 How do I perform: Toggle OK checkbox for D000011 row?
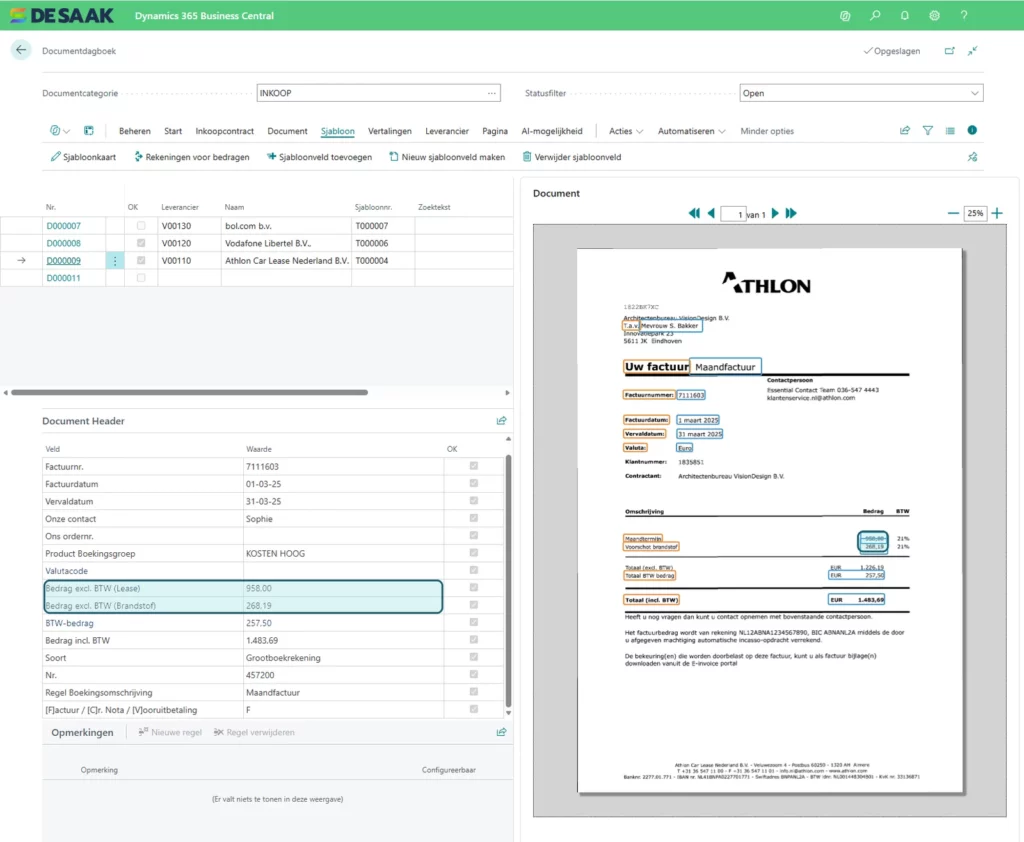(141, 278)
